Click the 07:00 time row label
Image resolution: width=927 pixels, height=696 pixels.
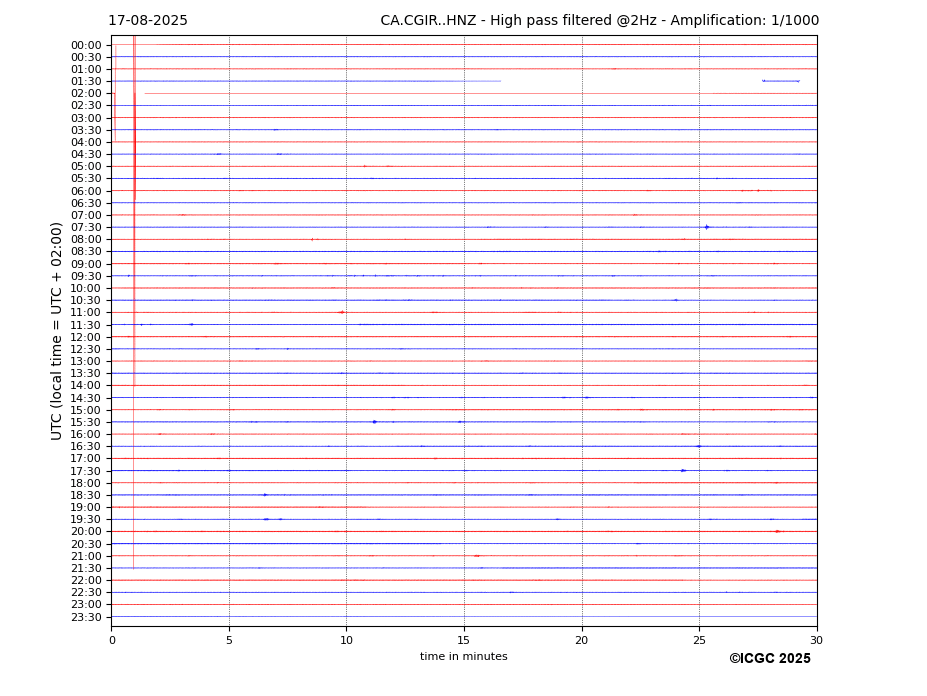pos(86,215)
